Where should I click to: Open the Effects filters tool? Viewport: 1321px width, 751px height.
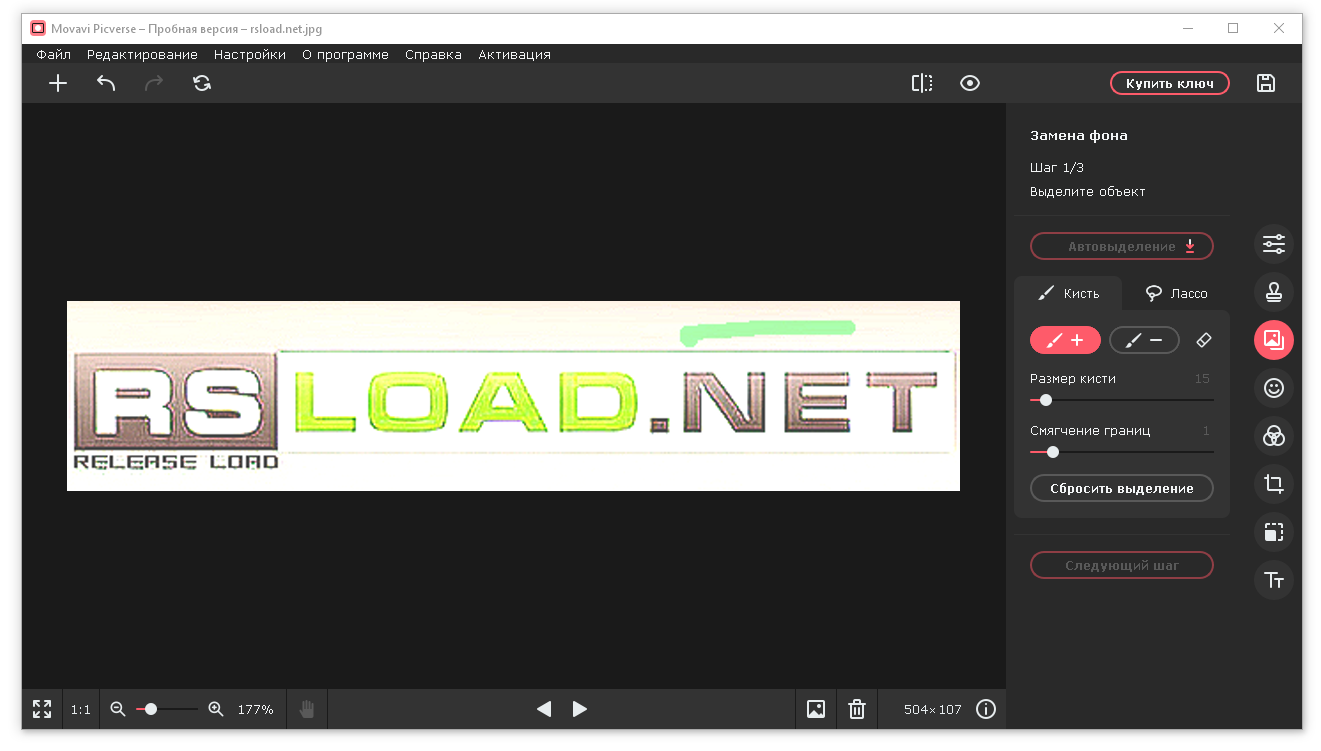tap(1274, 436)
